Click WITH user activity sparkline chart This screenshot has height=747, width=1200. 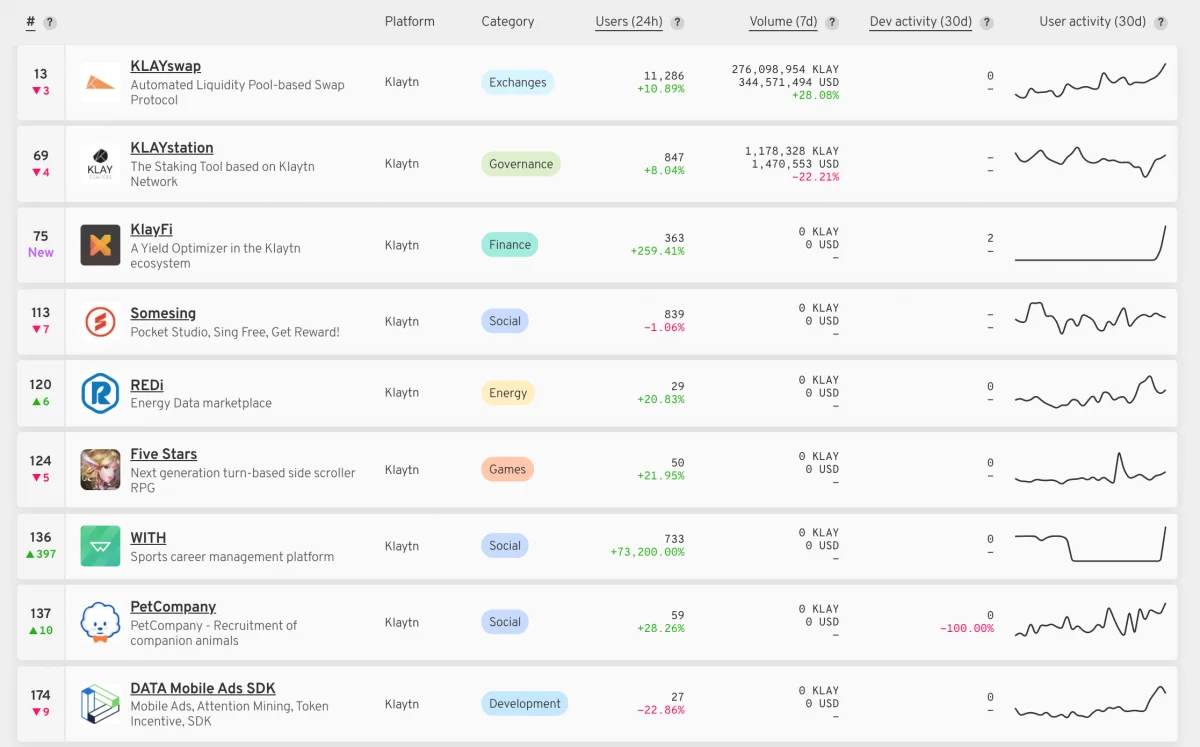point(1090,544)
